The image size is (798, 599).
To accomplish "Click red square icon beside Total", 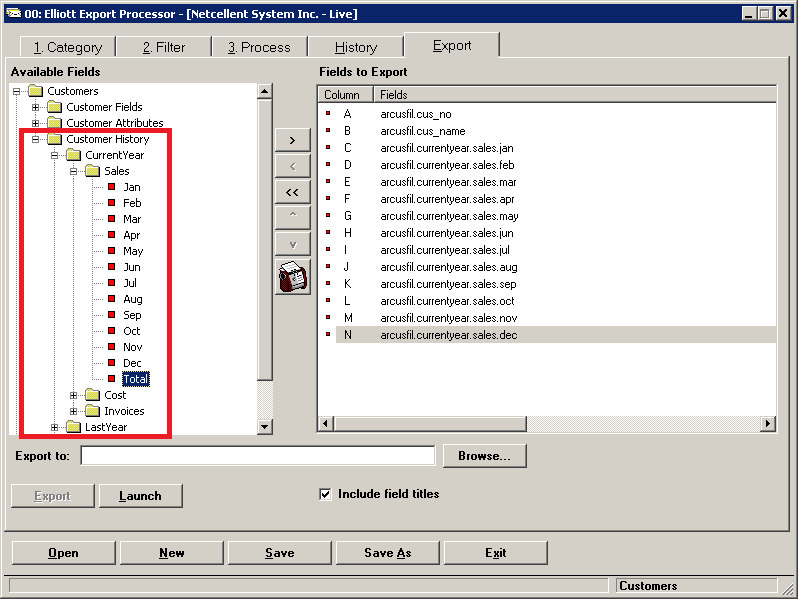I will coord(111,379).
